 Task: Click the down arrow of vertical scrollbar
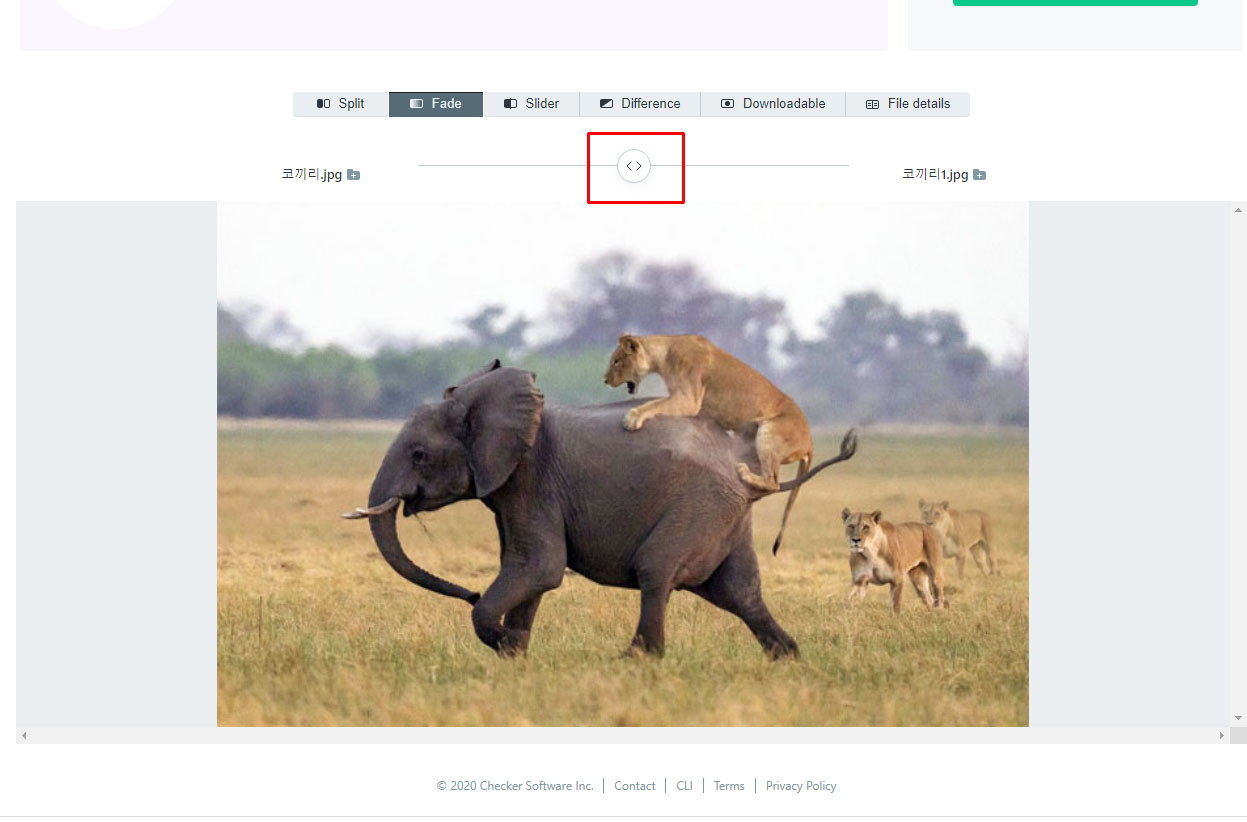click(x=1239, y=719)
